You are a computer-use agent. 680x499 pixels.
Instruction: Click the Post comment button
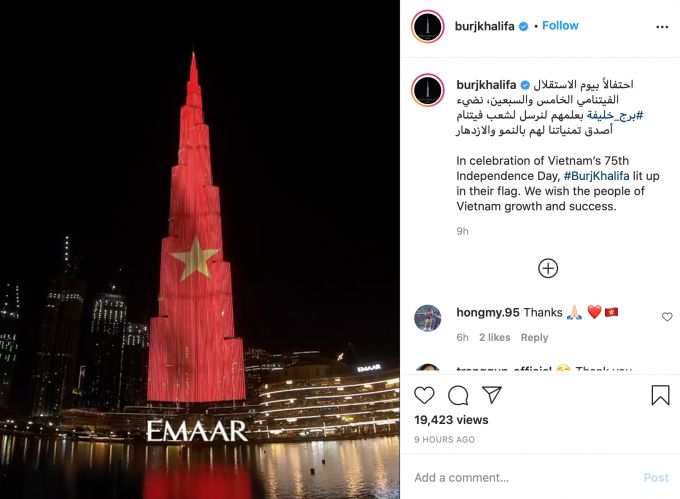656,477
